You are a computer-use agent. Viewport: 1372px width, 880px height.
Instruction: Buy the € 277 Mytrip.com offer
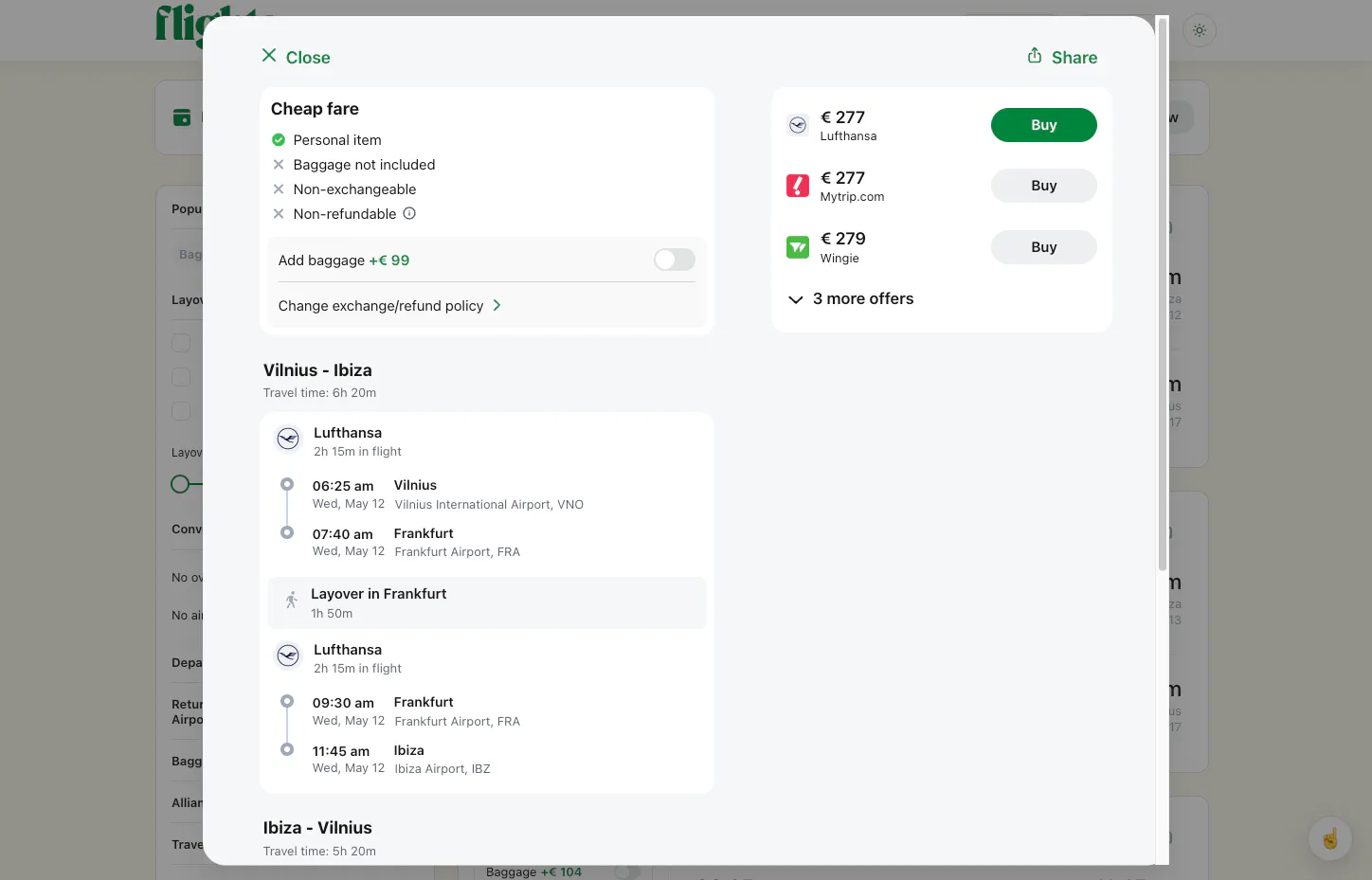(1044, 186)
